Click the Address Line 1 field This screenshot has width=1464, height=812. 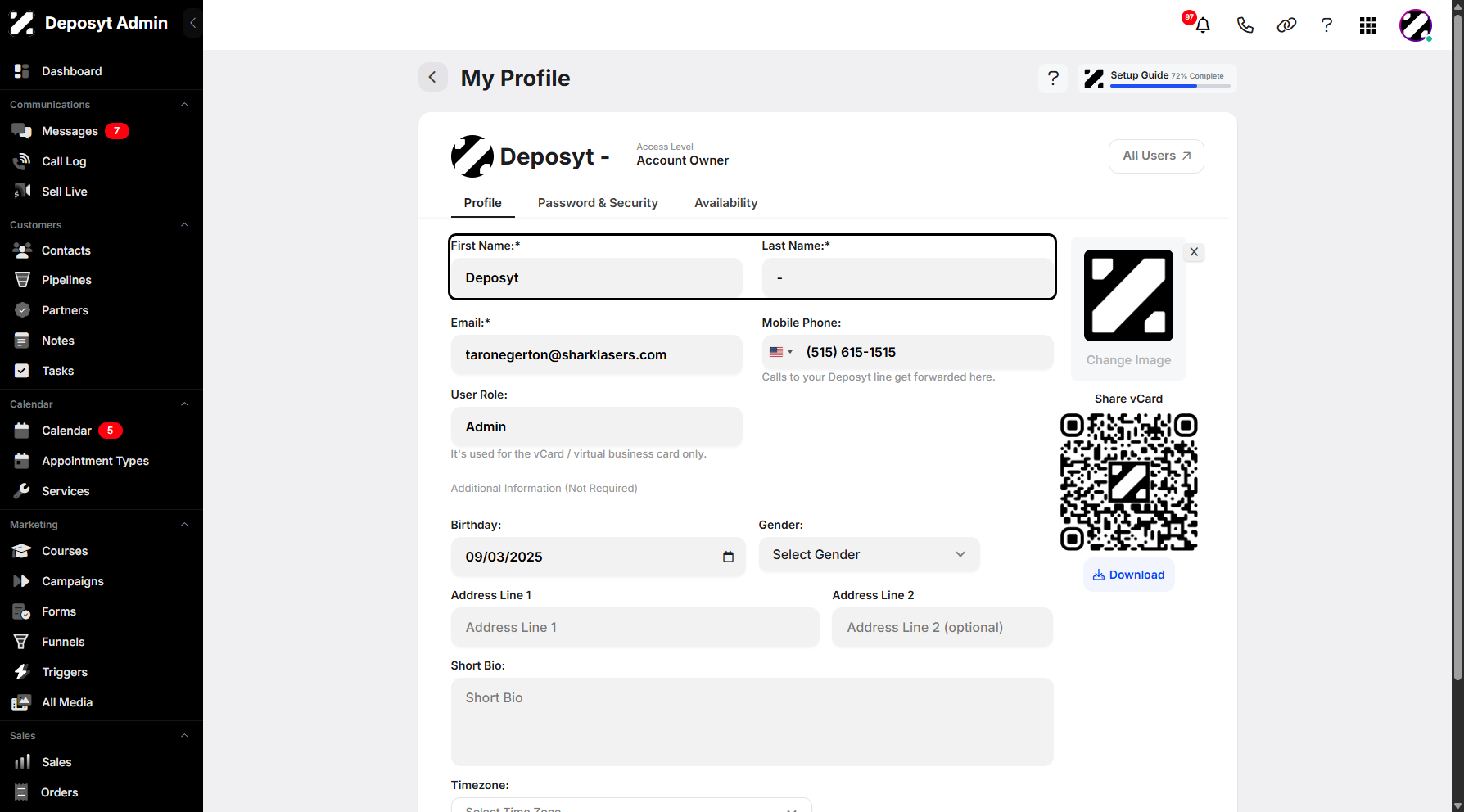click(x=635, y=628)
